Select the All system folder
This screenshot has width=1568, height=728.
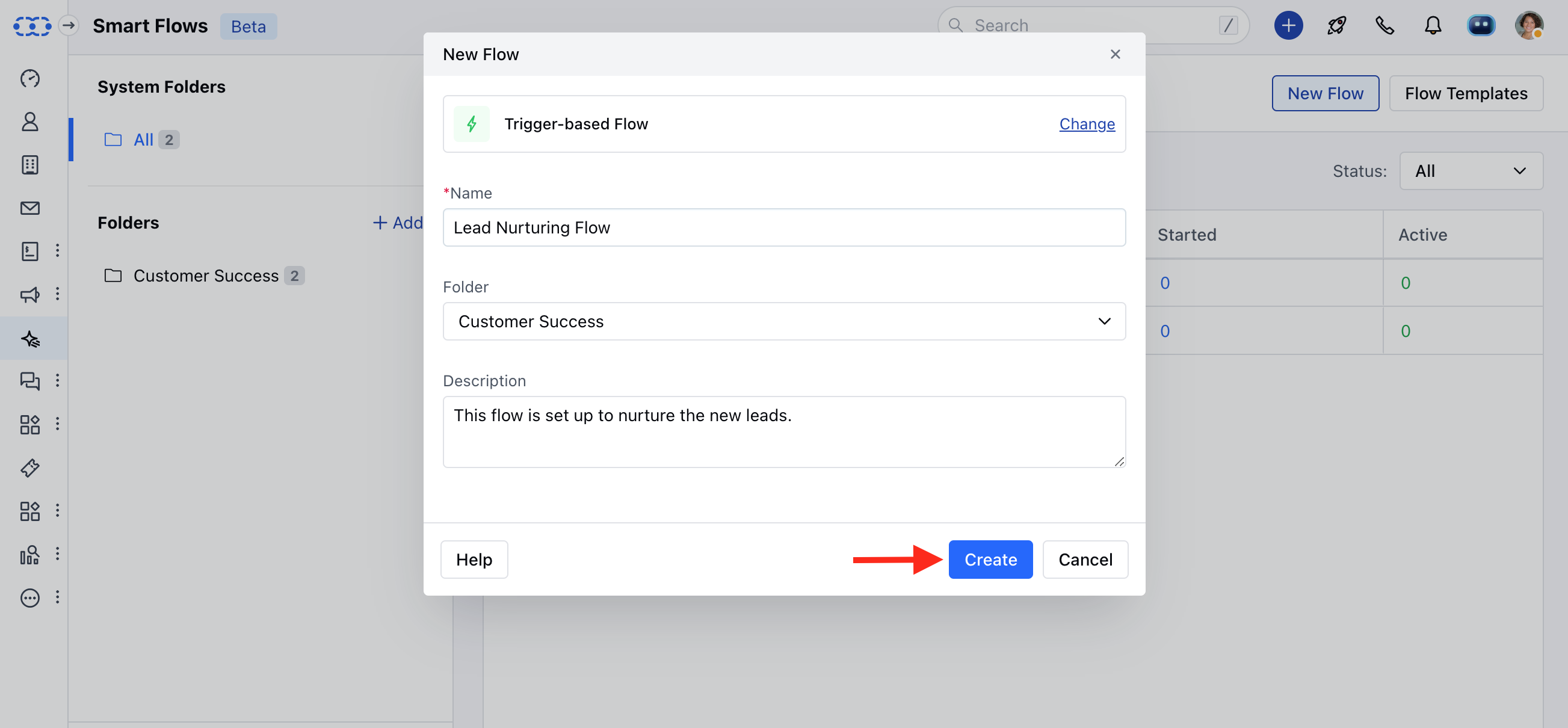pos(143,140)
